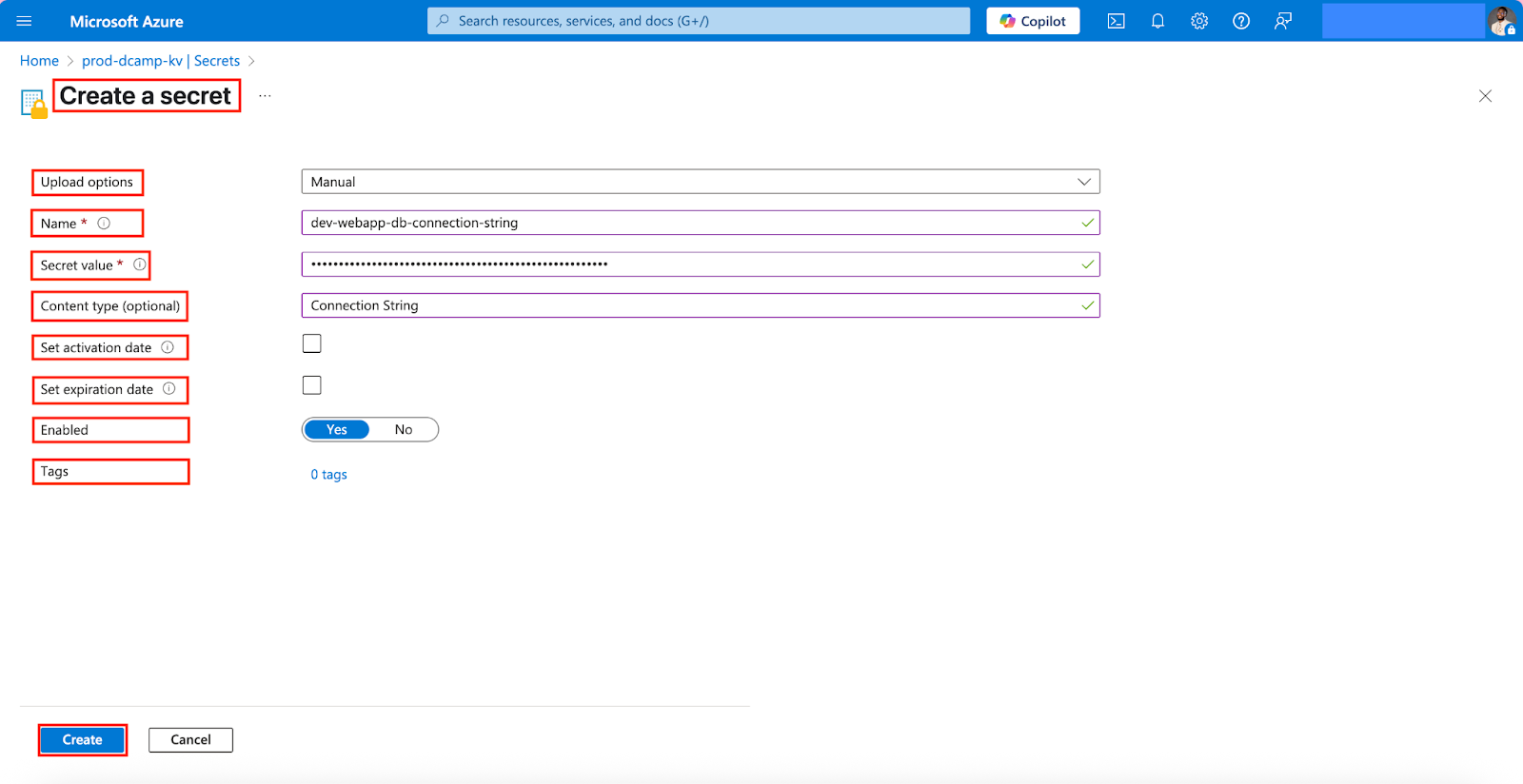Open the feedback icon in top bar

pyautogui.click(x=1283, y=21)
